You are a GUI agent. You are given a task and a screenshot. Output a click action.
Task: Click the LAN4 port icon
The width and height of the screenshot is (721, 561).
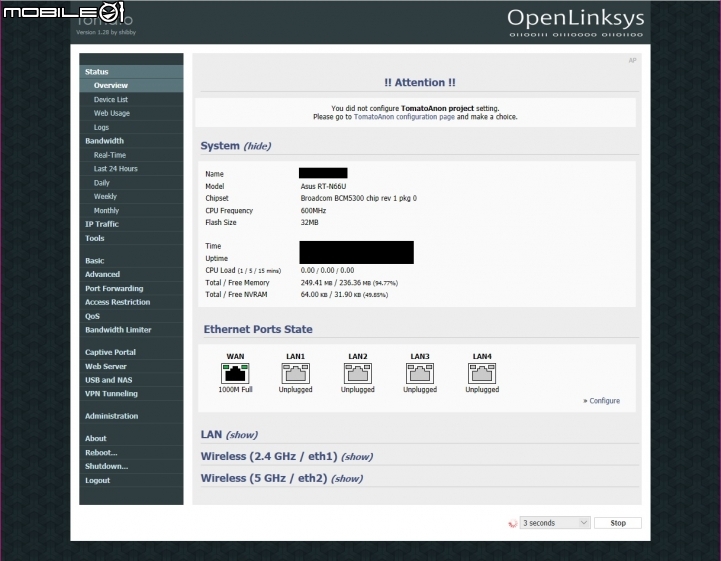[x=482, y=373]
